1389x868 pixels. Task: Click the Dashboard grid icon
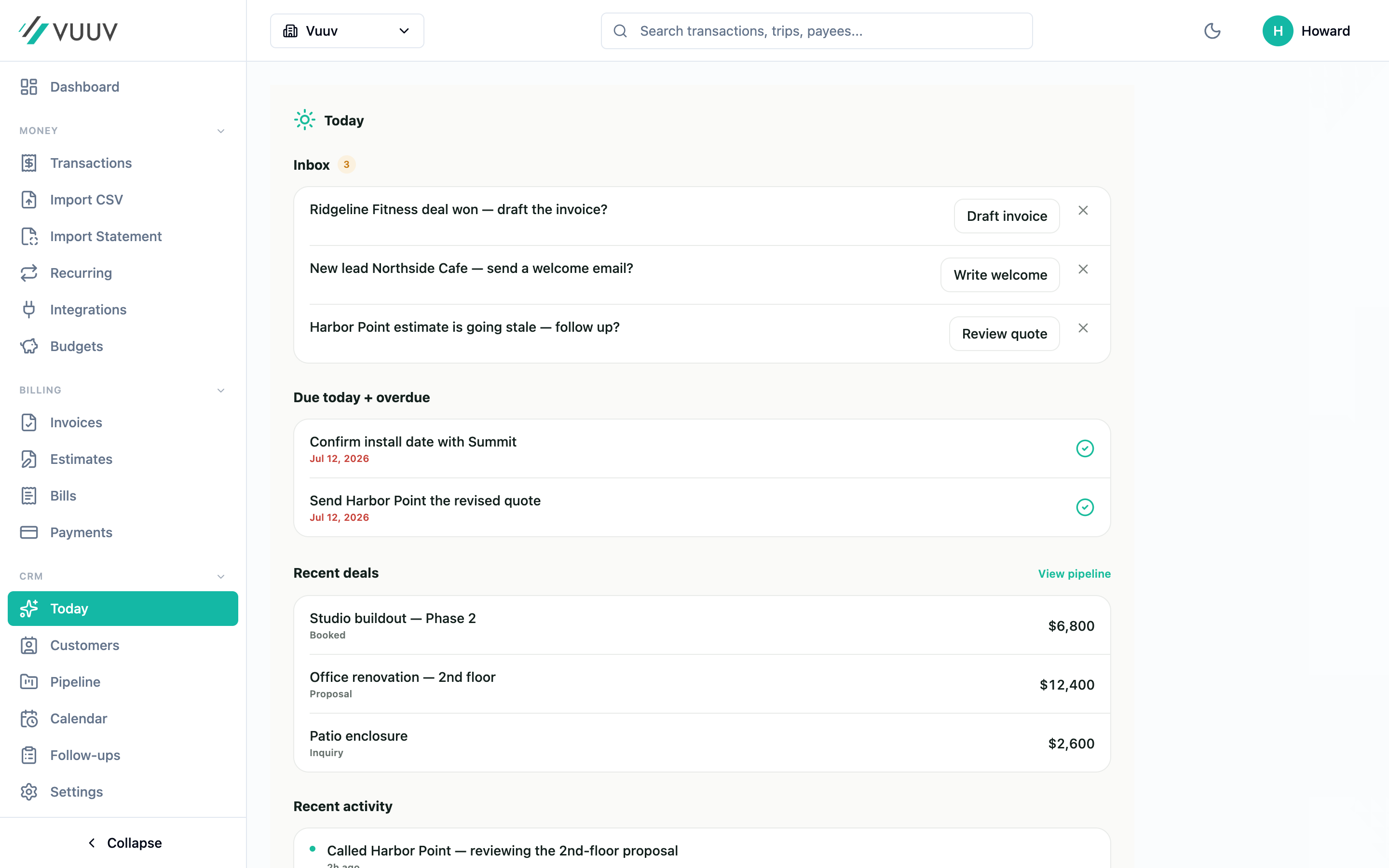[29, 87]
